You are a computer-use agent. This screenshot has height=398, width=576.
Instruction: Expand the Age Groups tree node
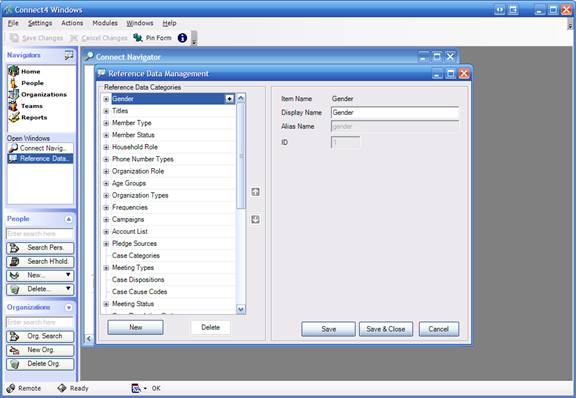click(106, 183)
